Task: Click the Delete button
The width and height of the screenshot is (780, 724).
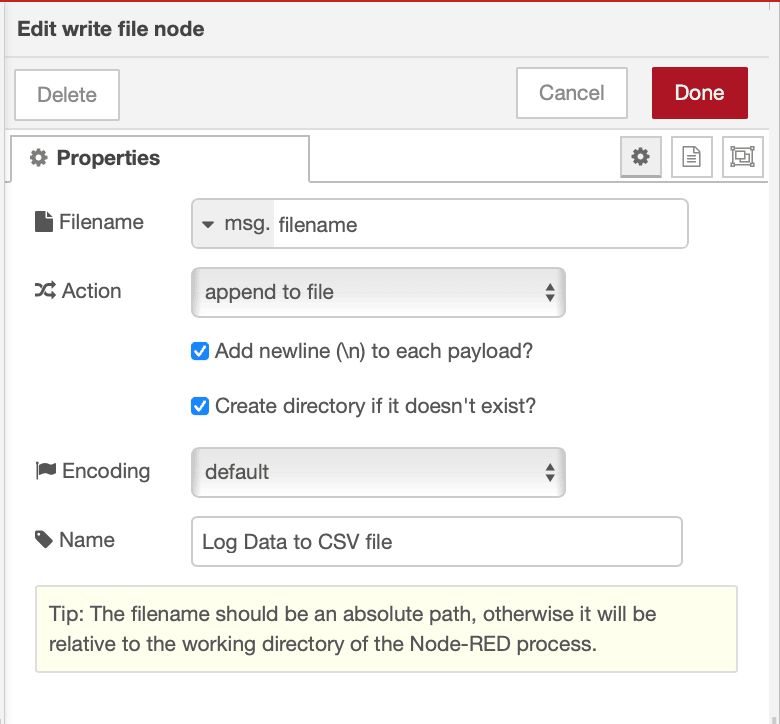Action: click(x=67, y=95)
